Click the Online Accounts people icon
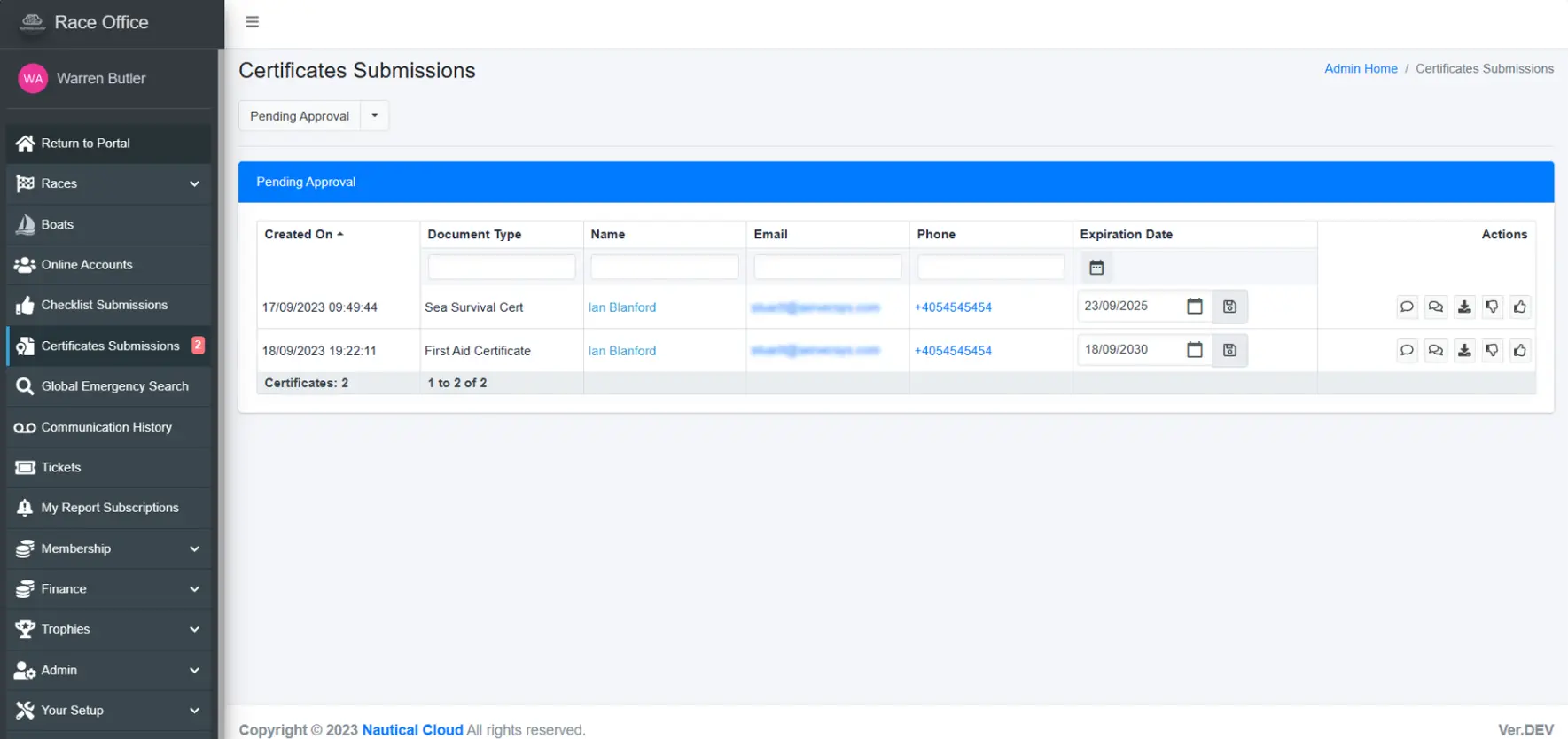The image size is (1568, 739). [25, 264]
